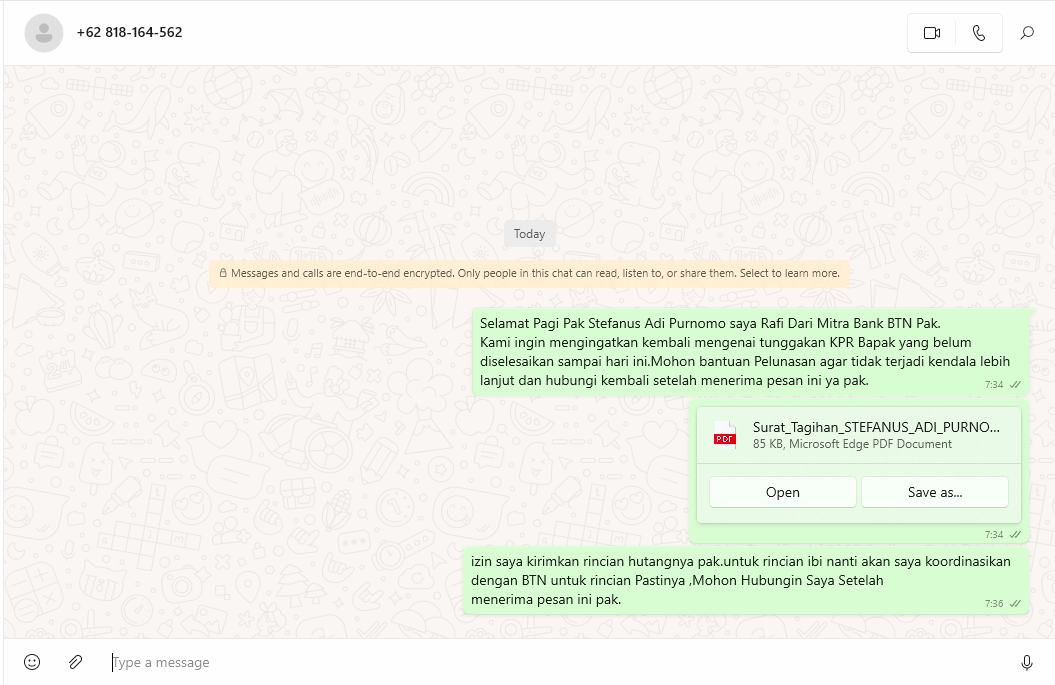
Task: Click the red PDF file icon
Action: click(724, 436)
